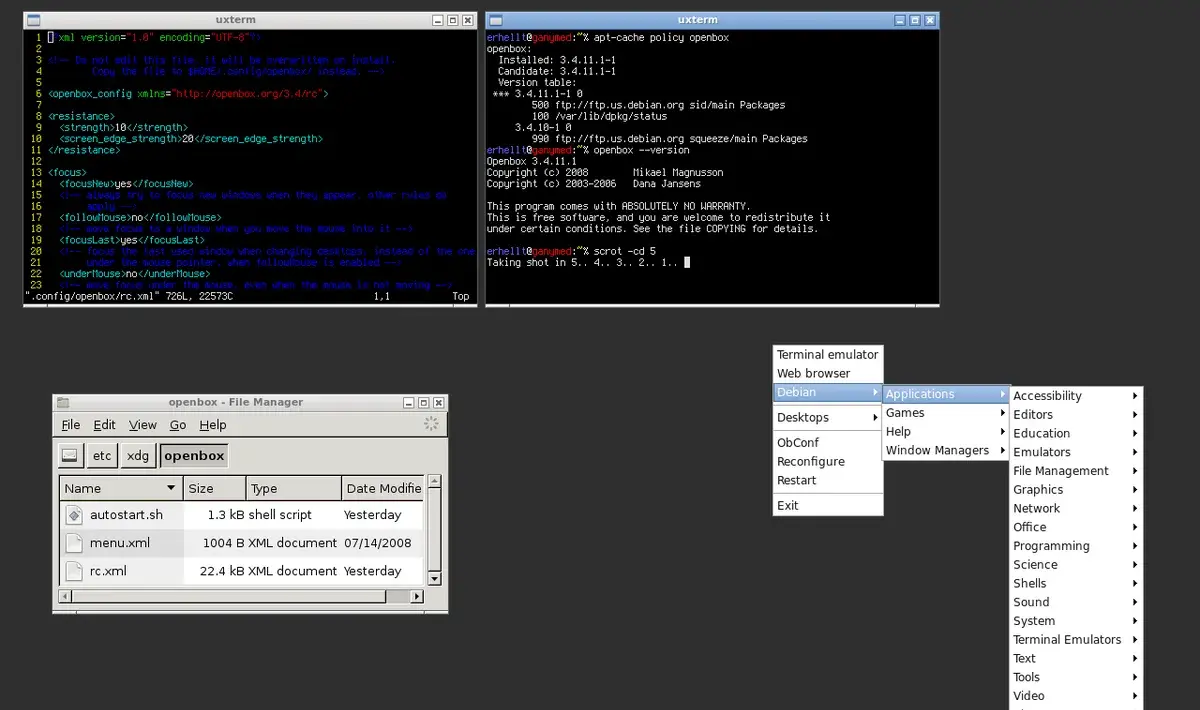
Task: Open the Go menu in File Manager
Action: (x=178, y=425)
